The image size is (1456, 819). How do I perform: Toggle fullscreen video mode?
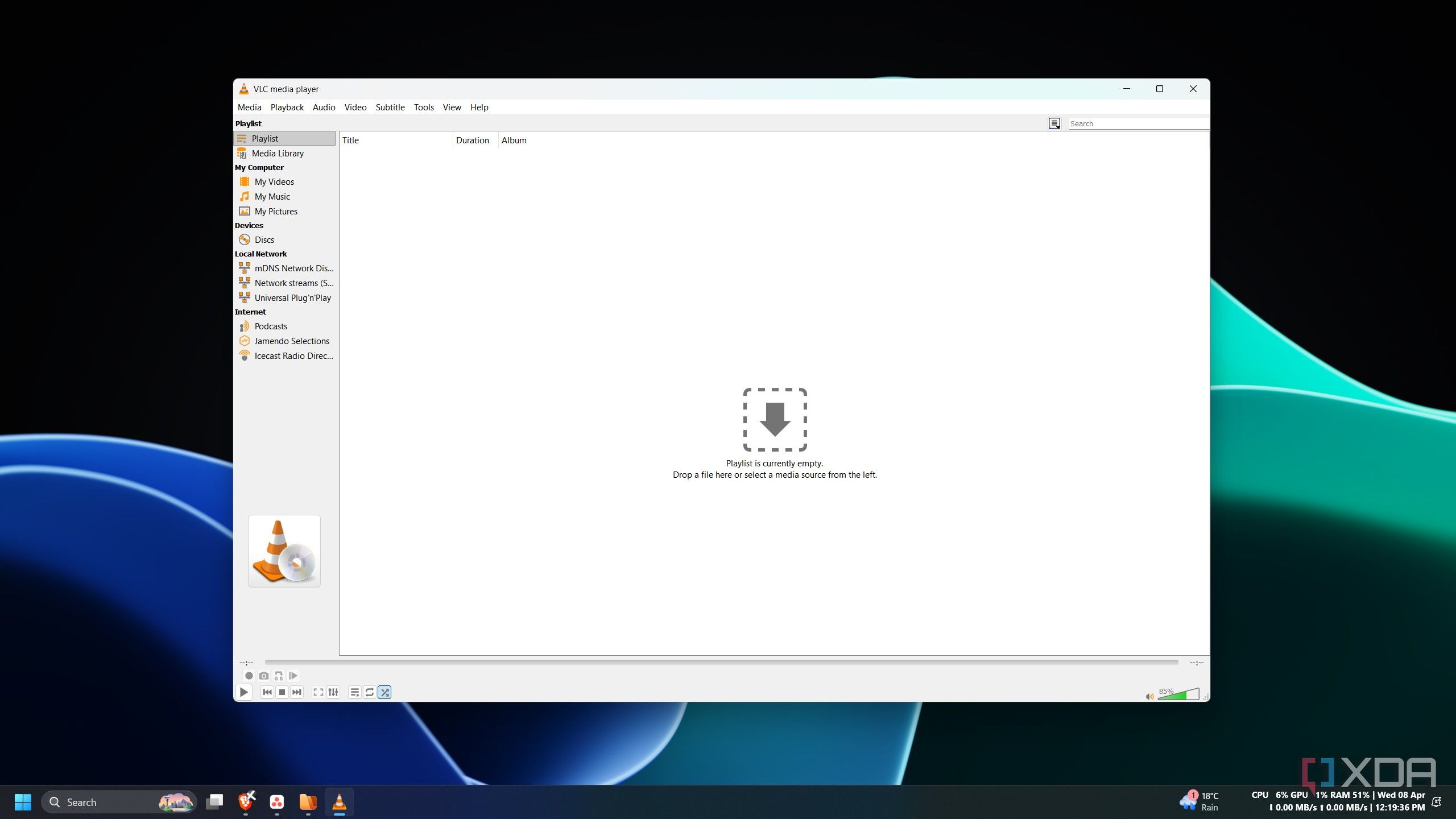click(318, 692)
